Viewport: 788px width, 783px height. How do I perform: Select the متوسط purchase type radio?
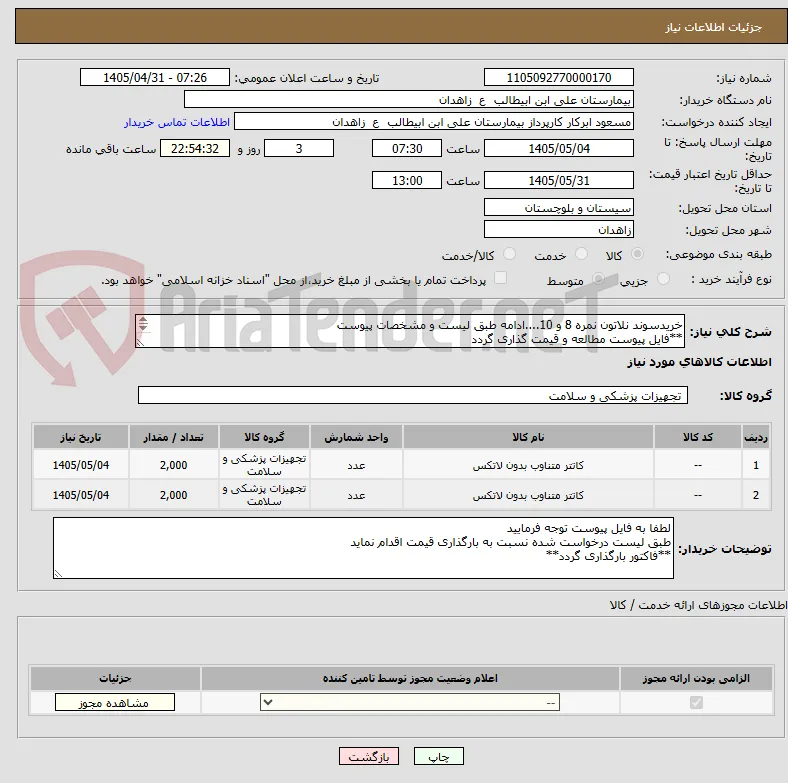click(x=598, y=278)
